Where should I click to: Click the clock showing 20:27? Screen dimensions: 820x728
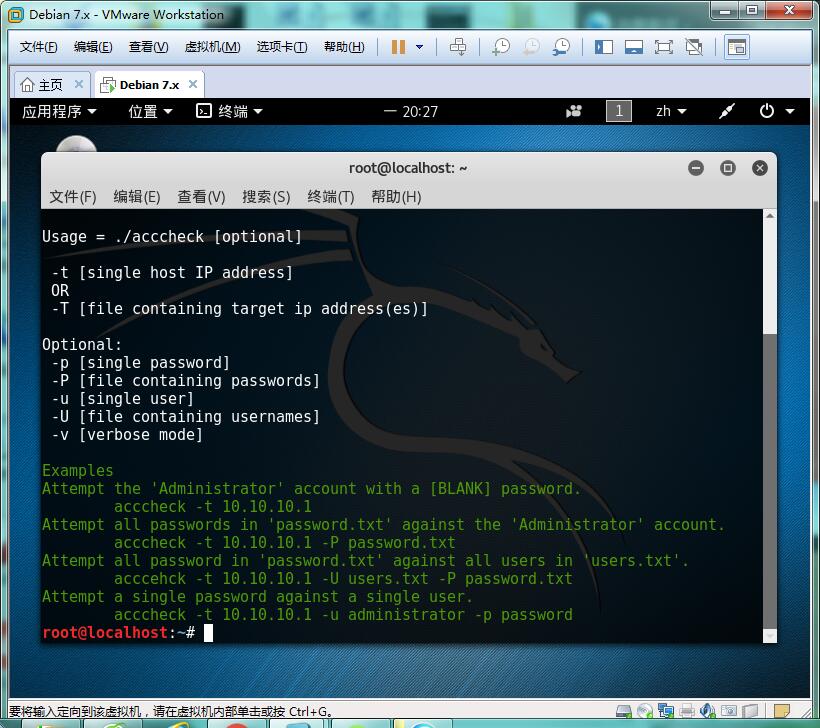pos(411,111)
